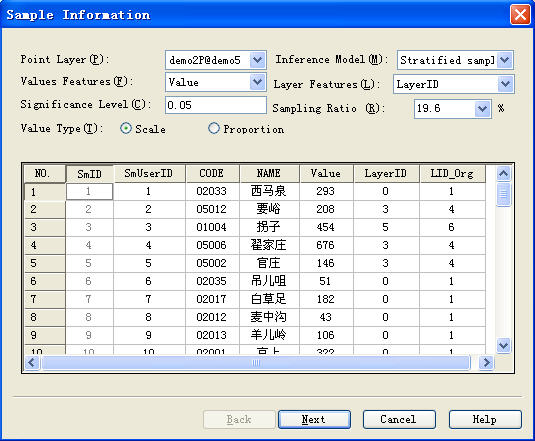Screen dimensions: 535x441
Task: Click value cell 293
Action: [326, 191]
